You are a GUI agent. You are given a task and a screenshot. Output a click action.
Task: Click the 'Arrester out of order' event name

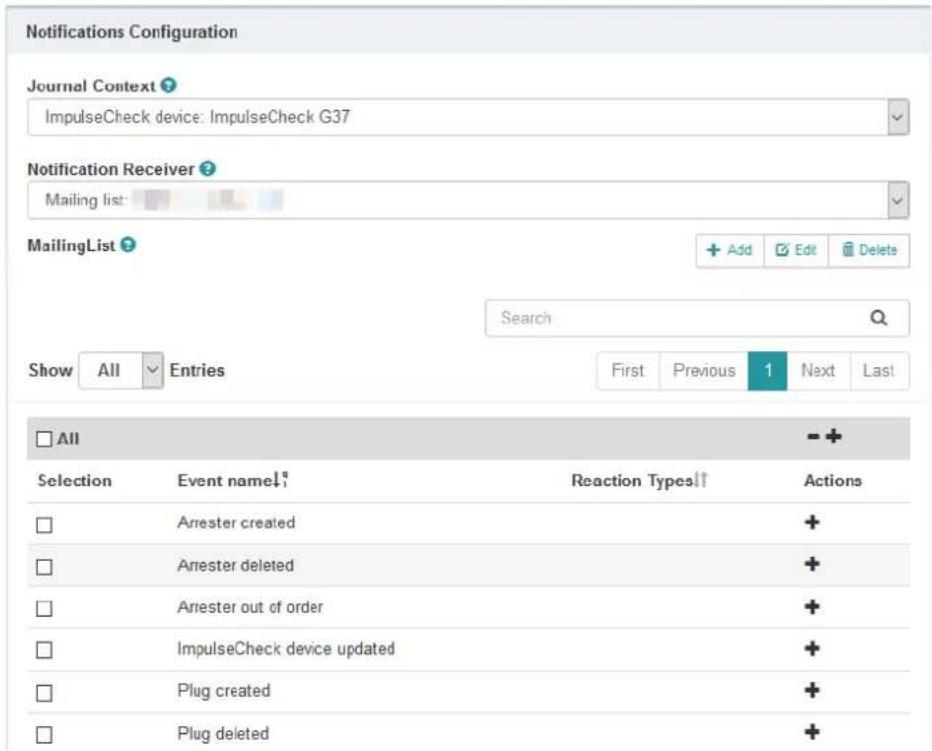point(250,607)
